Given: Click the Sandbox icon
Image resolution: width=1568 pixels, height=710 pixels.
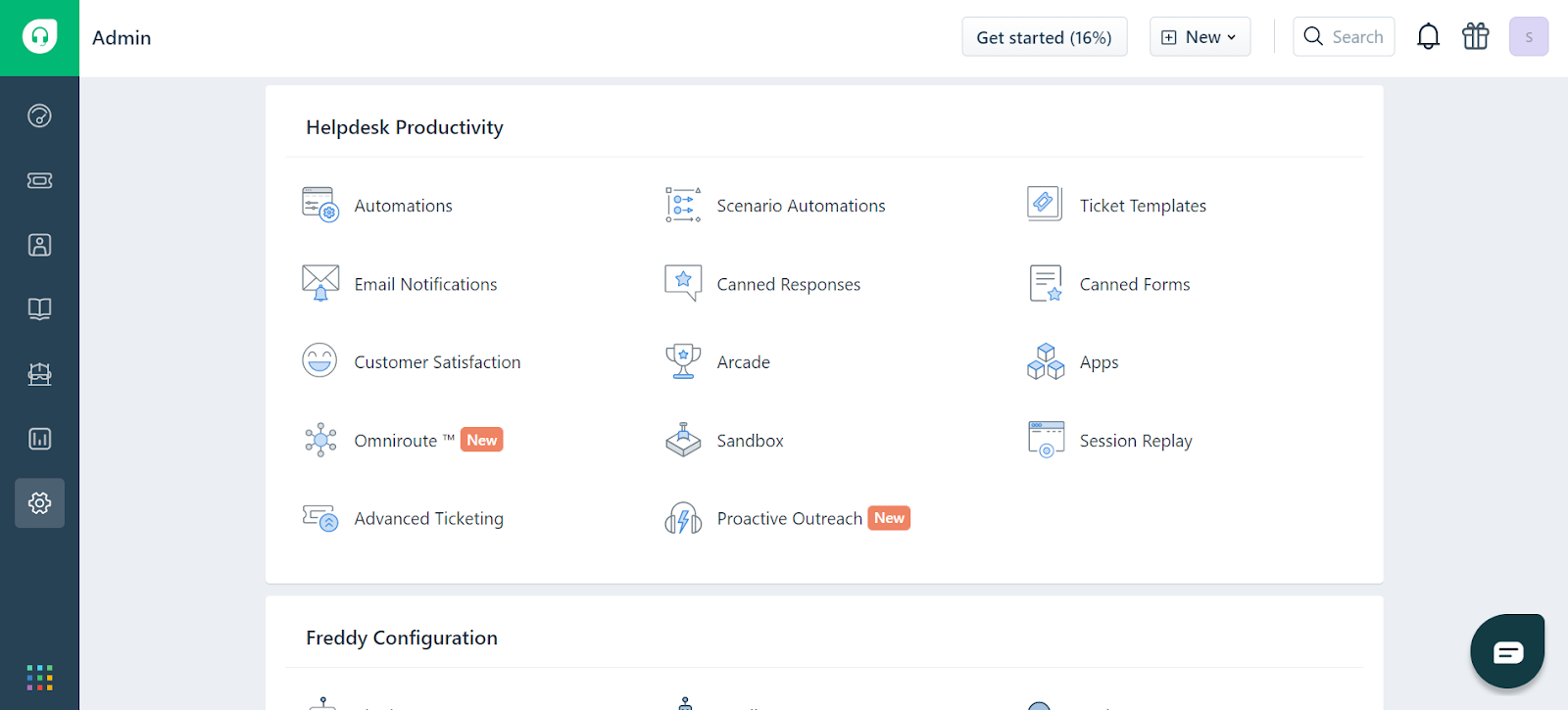Looking at the screenshot, I should (683, 440).
